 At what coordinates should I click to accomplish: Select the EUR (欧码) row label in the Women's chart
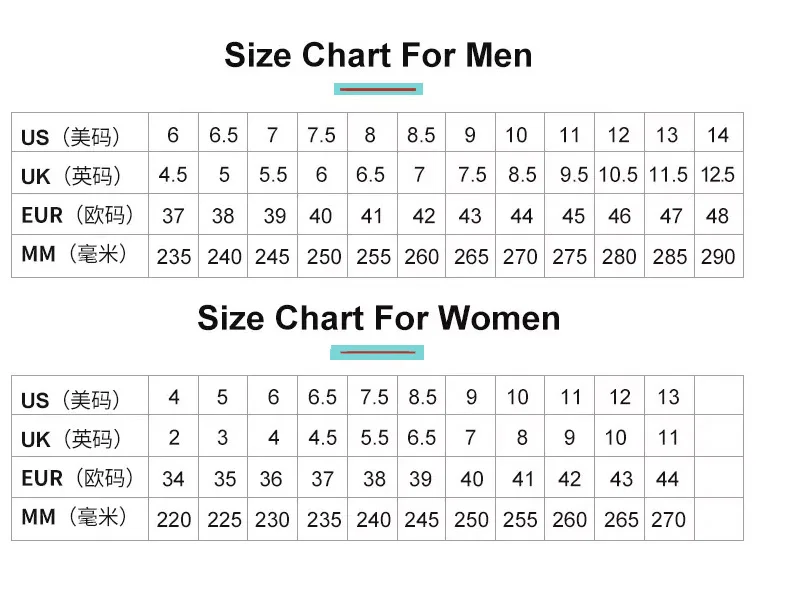click(x=77, y=478)
